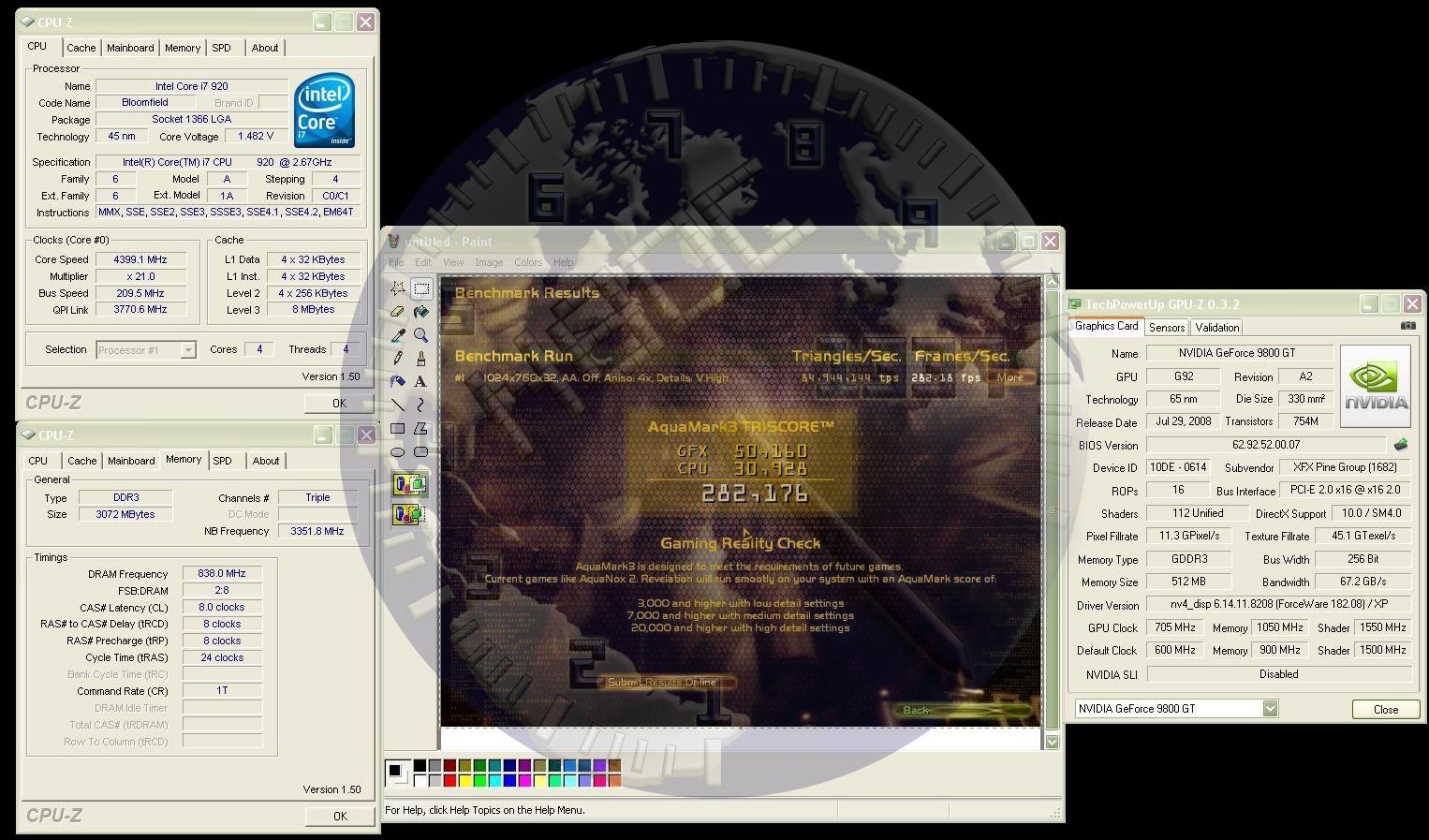The image size is (1429, 840).
Task: Select the rectangular Select tool in Paint
Action: coord(421,288)
